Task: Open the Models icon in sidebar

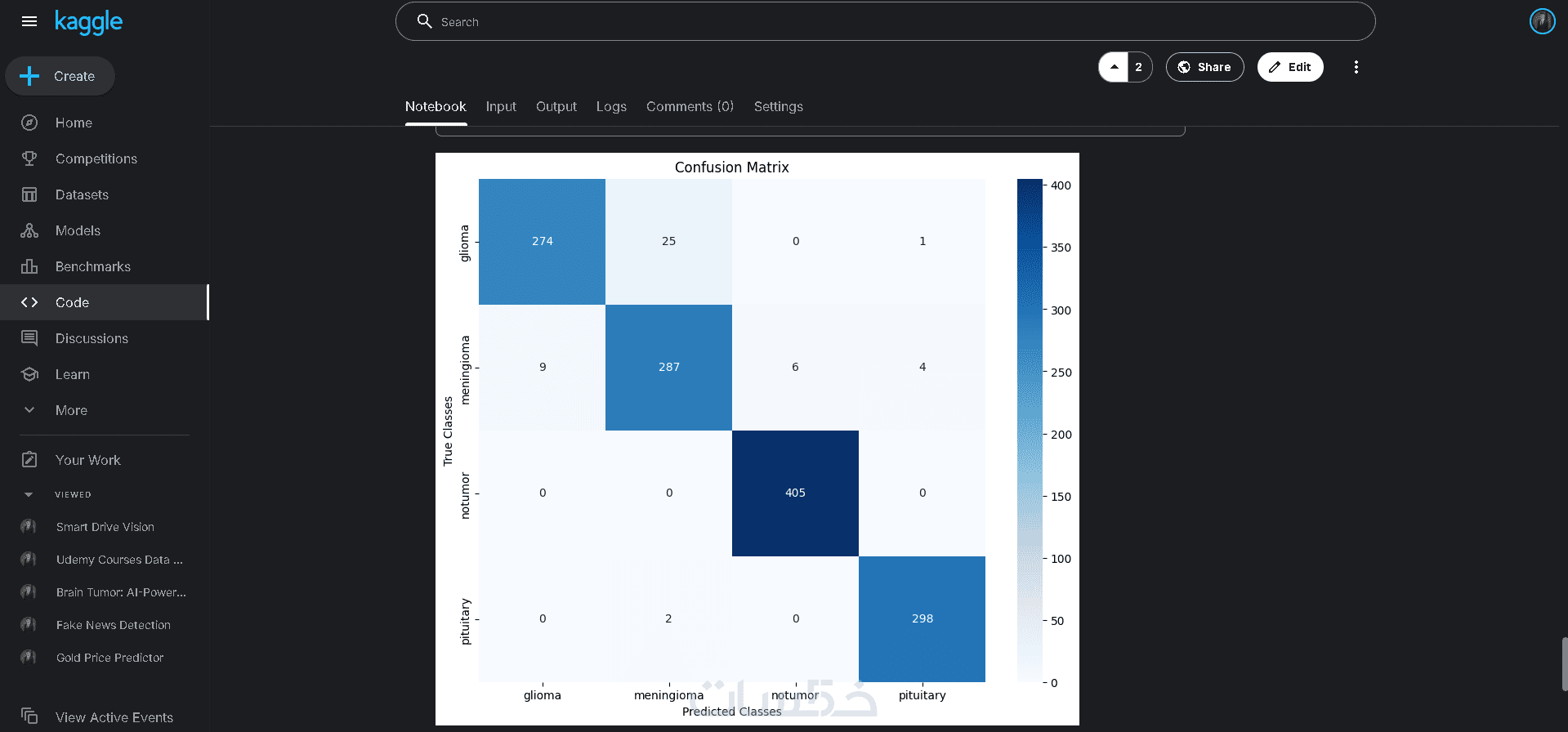Action: click(x=29, y=230)
